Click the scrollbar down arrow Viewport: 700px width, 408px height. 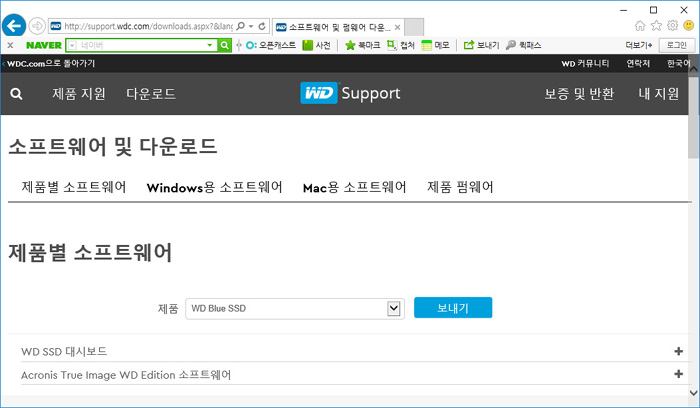(x=693, y=393)
